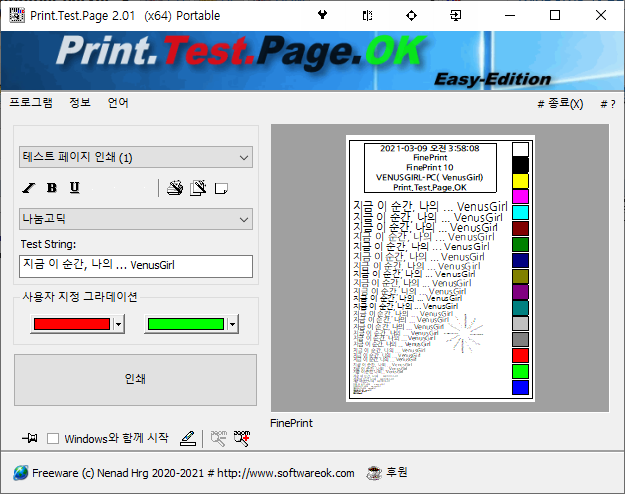Minimize the Print.Test.Page window
Image resolution: width=625 pixels, height=494 pixels.
(510, 16)
